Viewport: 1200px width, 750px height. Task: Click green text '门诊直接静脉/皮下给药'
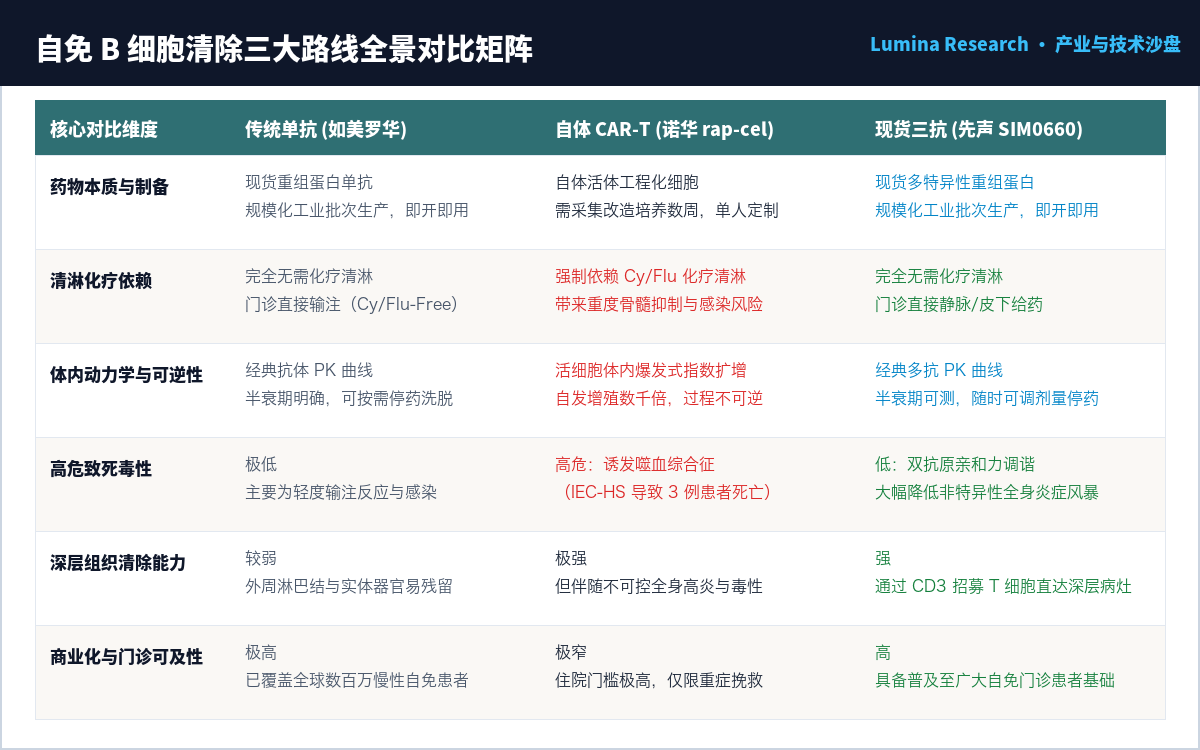pos(959,304)
